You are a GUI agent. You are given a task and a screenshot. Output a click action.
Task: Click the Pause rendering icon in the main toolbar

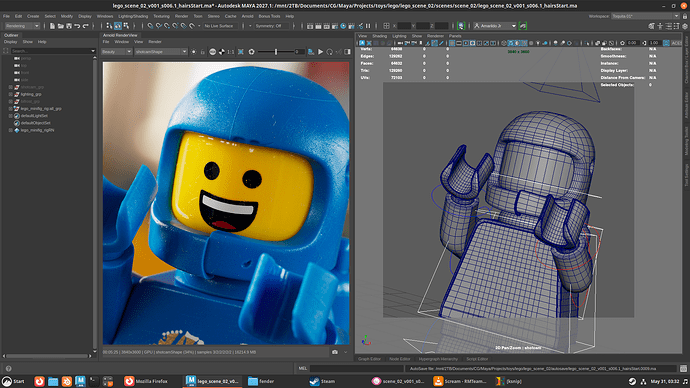(x=368, y=26)
